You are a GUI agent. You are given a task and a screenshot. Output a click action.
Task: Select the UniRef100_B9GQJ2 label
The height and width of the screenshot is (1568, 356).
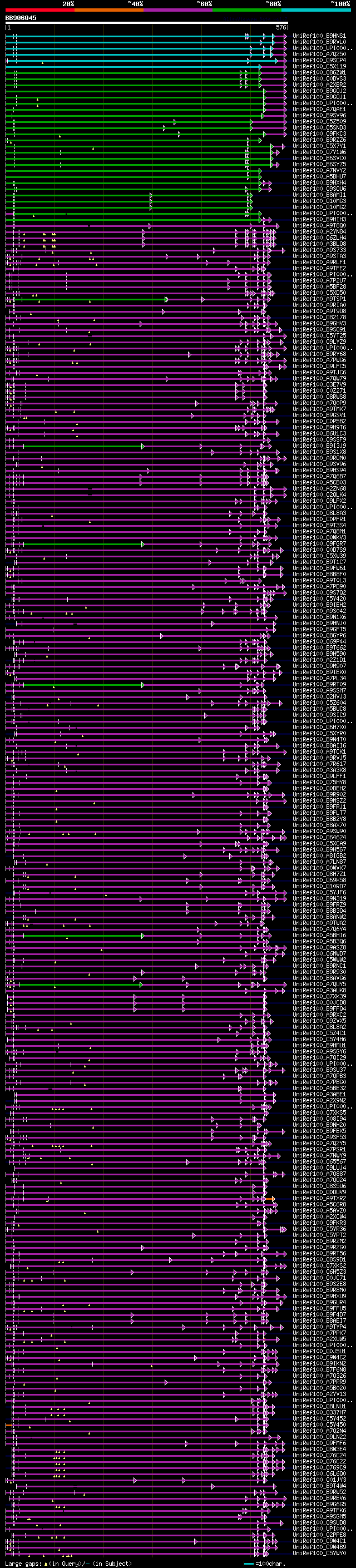click(319, 91)
